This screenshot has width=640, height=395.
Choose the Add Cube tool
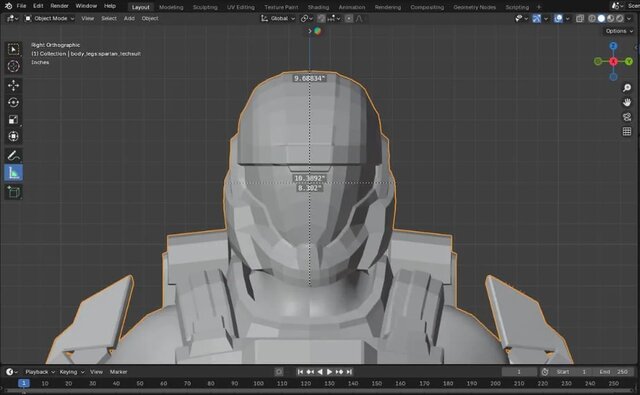13,192
